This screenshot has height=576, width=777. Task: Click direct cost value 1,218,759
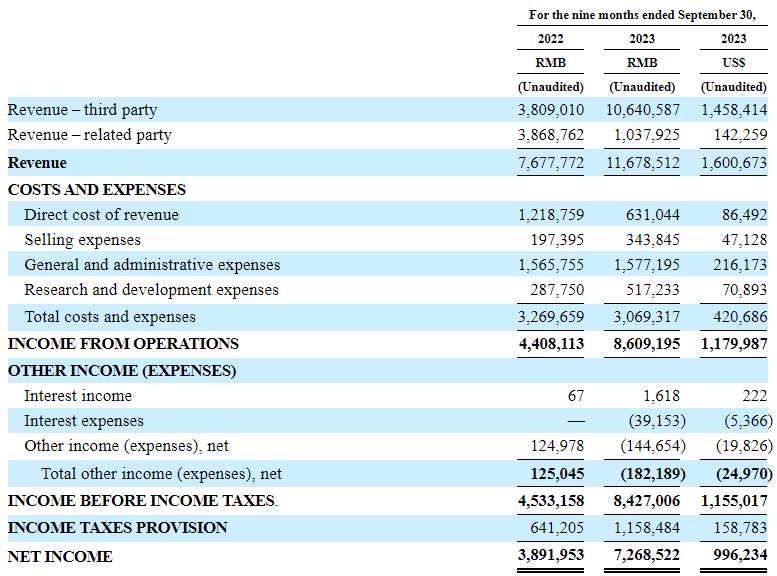[x=551, y=215]
